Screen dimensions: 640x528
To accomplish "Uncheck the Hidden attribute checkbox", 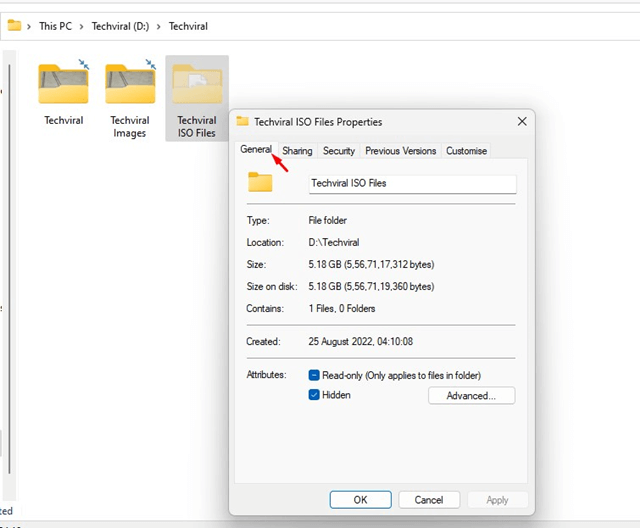I will point(314,395).
